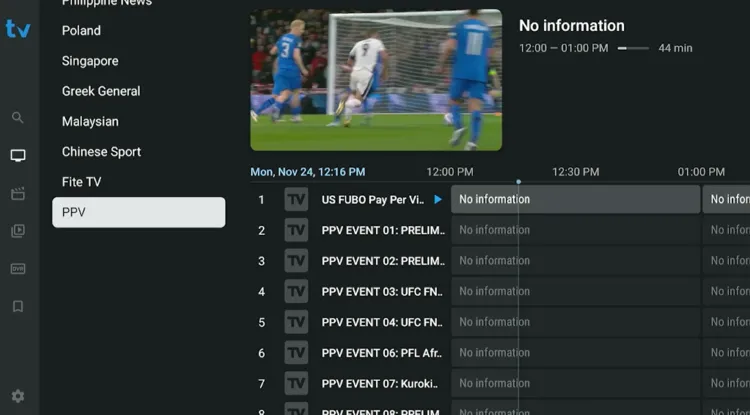Select PPV EVENT 07: Kuroki channel

(380, 383)
